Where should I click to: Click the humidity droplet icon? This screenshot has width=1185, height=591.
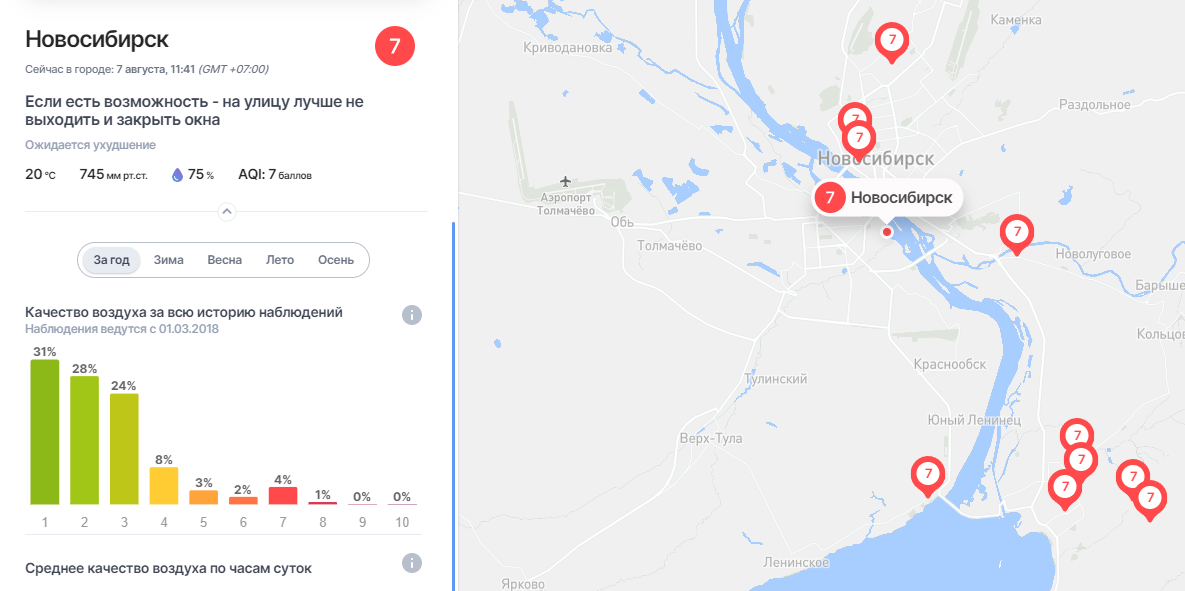click(x=178, y=175)
